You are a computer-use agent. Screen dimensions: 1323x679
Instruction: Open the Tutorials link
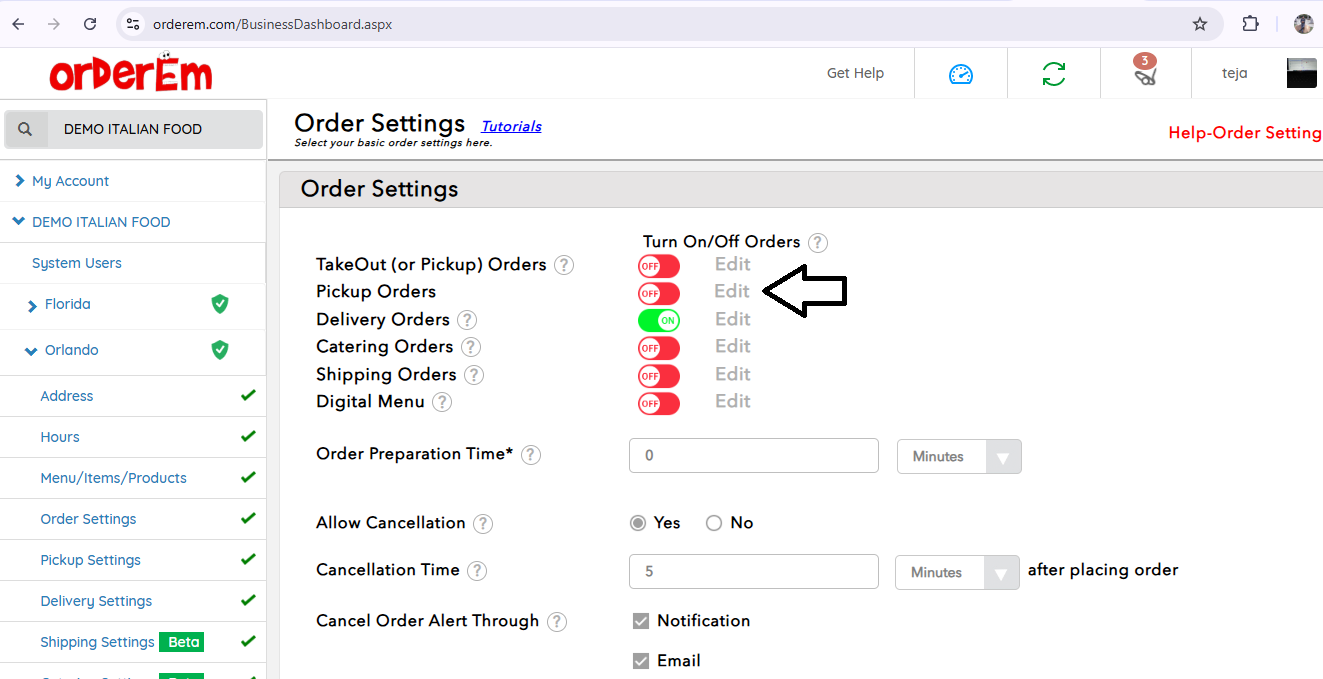(511, 126)
